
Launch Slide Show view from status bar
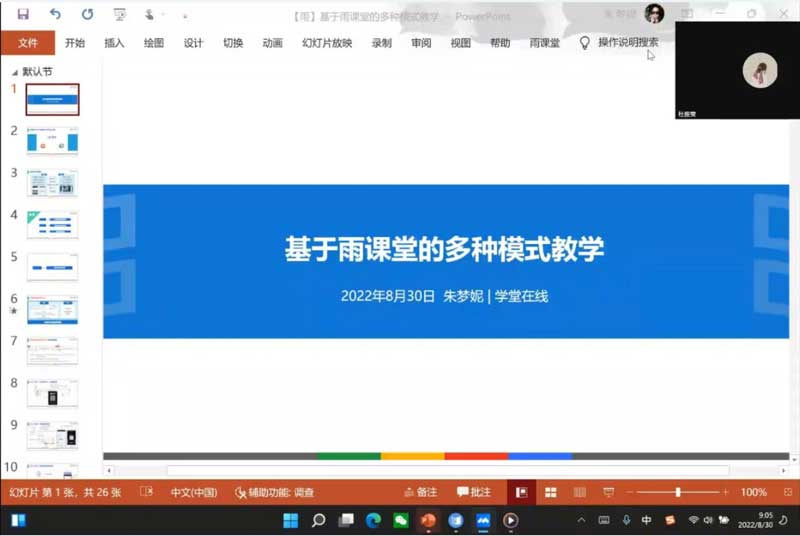(x=608, y=492)
